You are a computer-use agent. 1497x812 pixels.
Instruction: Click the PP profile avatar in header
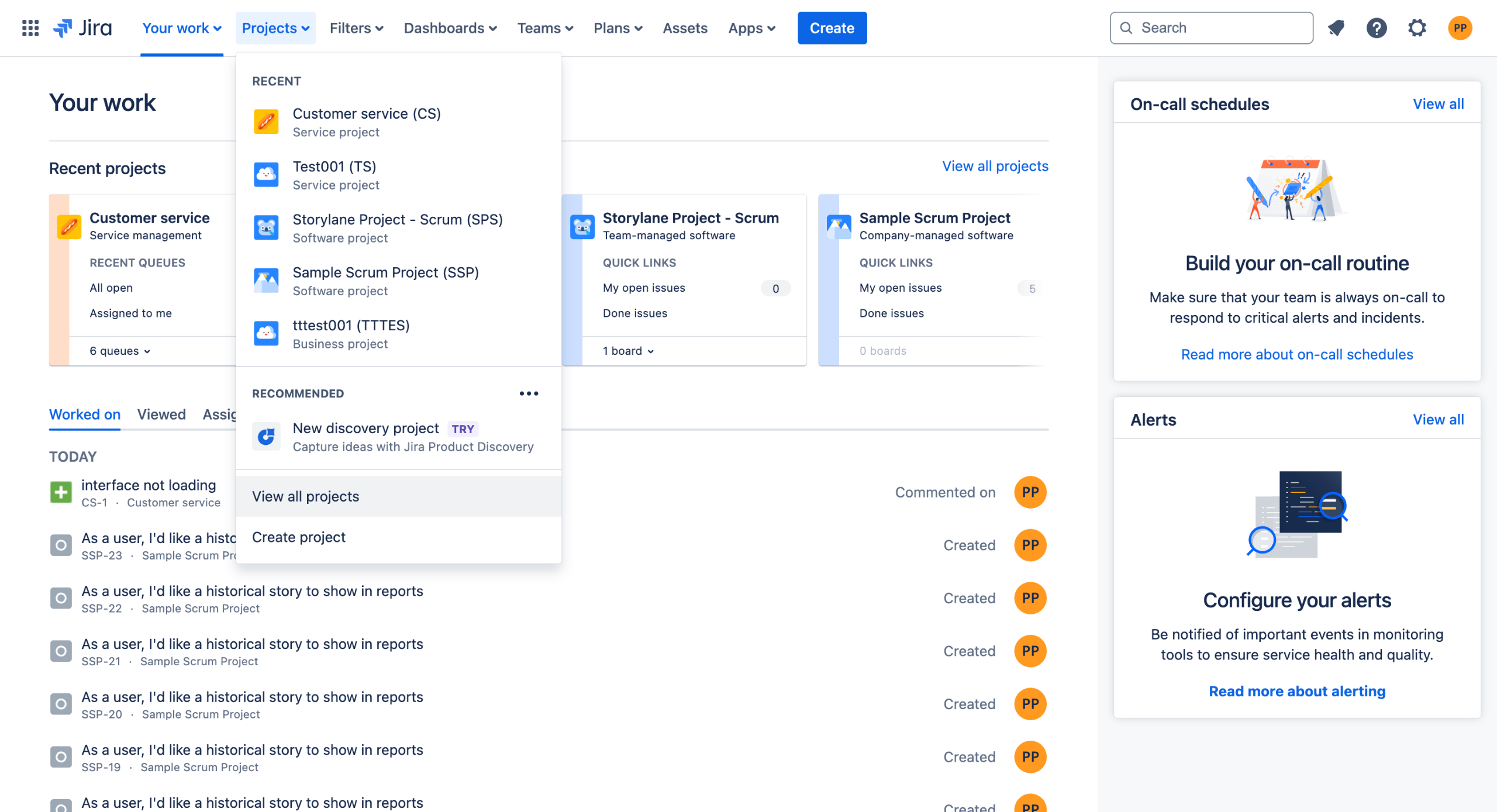click(x=1460, y=28)
